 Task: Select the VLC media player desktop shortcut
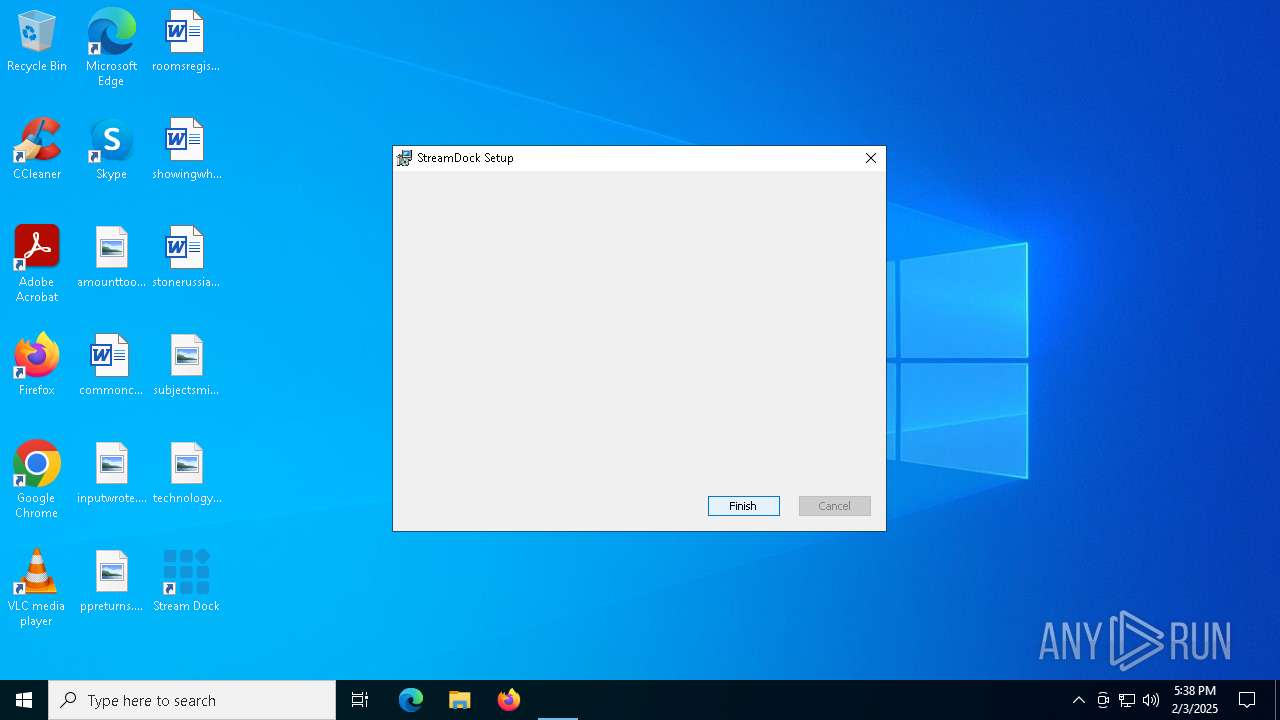(x=37, y=588)
